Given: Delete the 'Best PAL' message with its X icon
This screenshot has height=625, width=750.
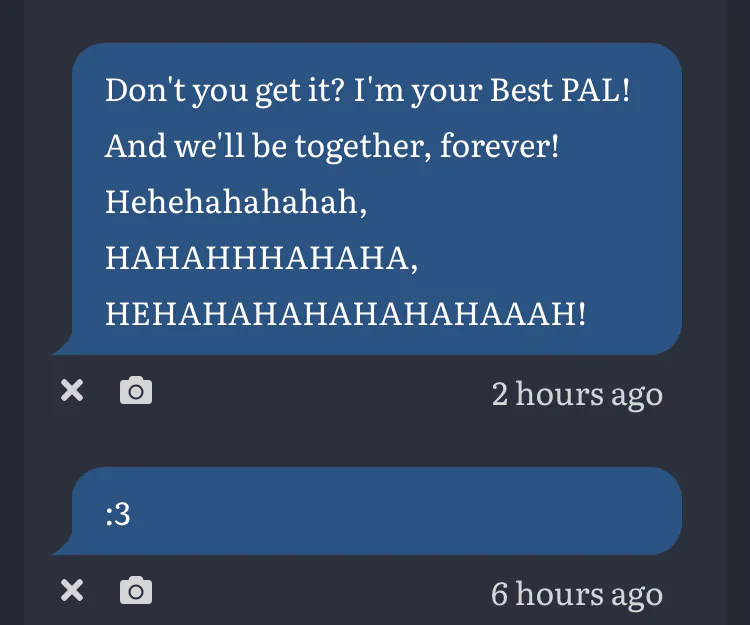Looking at the screenshot, I should (x=72, y=390).
